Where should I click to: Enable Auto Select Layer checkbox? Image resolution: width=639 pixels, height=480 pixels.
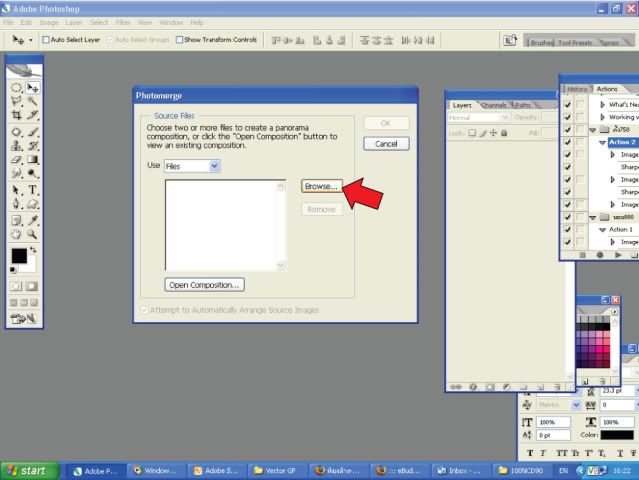pos(46,40)
